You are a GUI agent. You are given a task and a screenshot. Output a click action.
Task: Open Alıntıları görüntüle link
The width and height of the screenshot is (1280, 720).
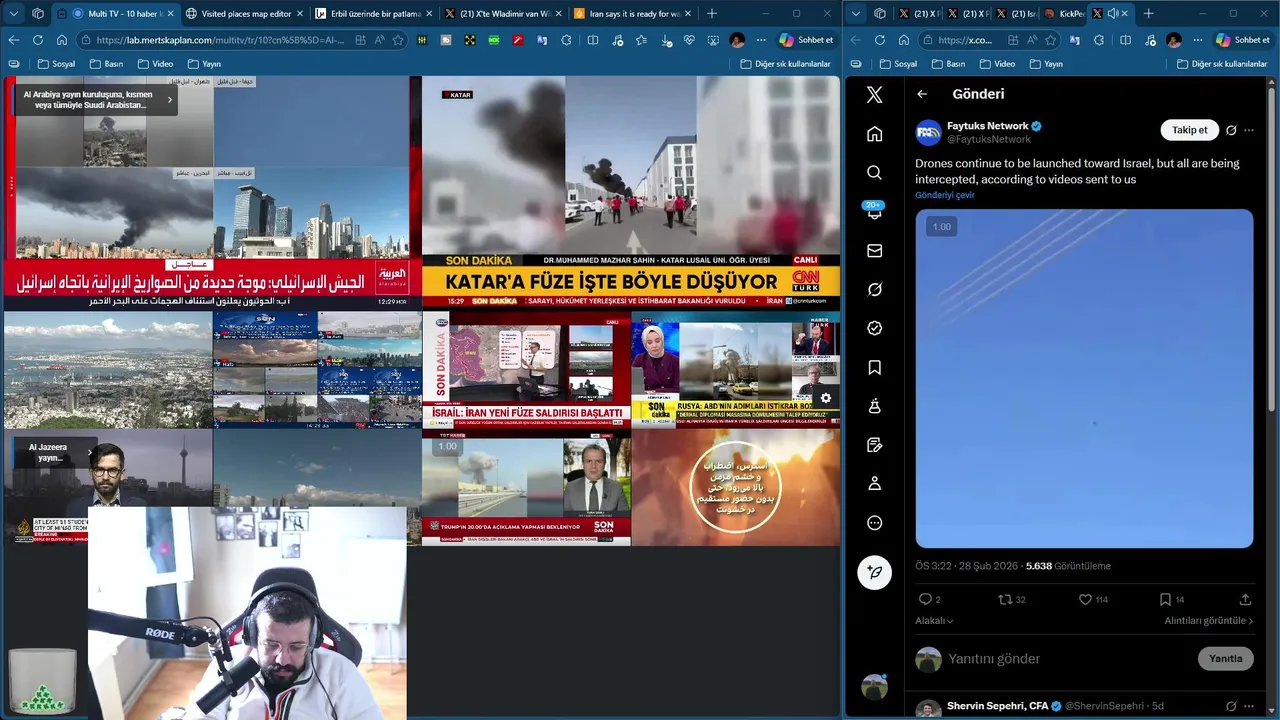1208,621
